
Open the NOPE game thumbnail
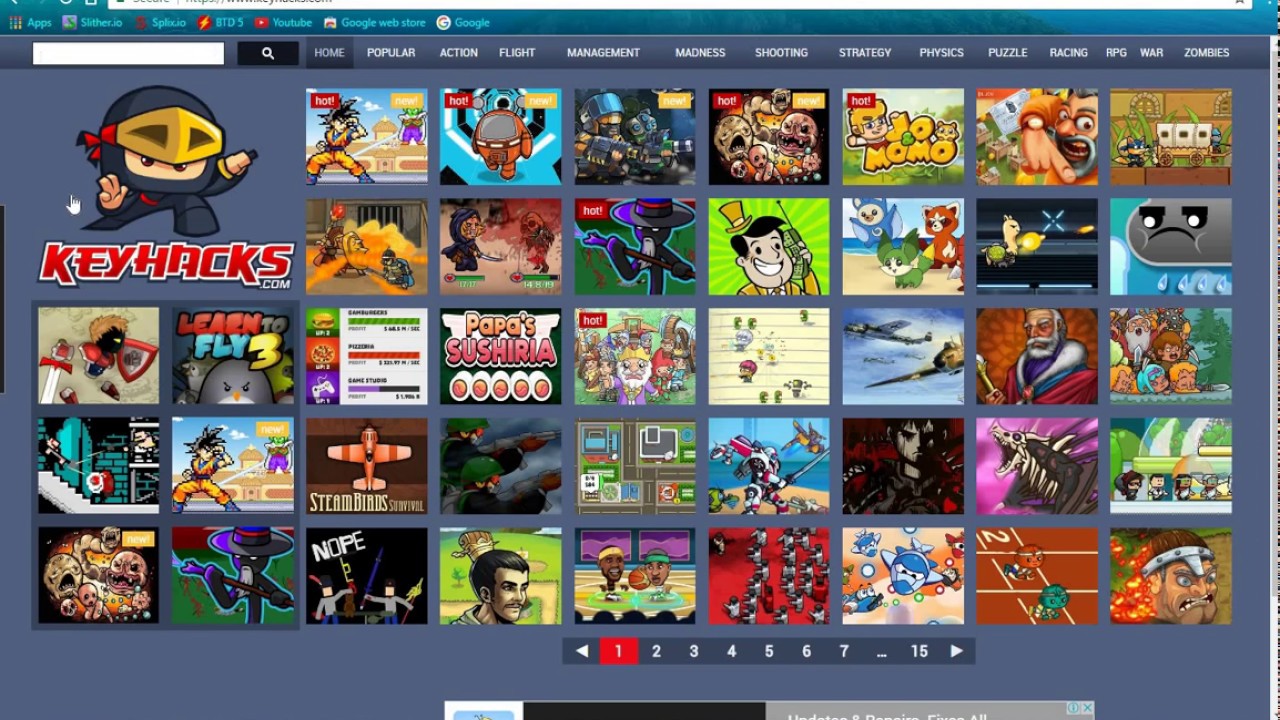[x=366, y=576]
